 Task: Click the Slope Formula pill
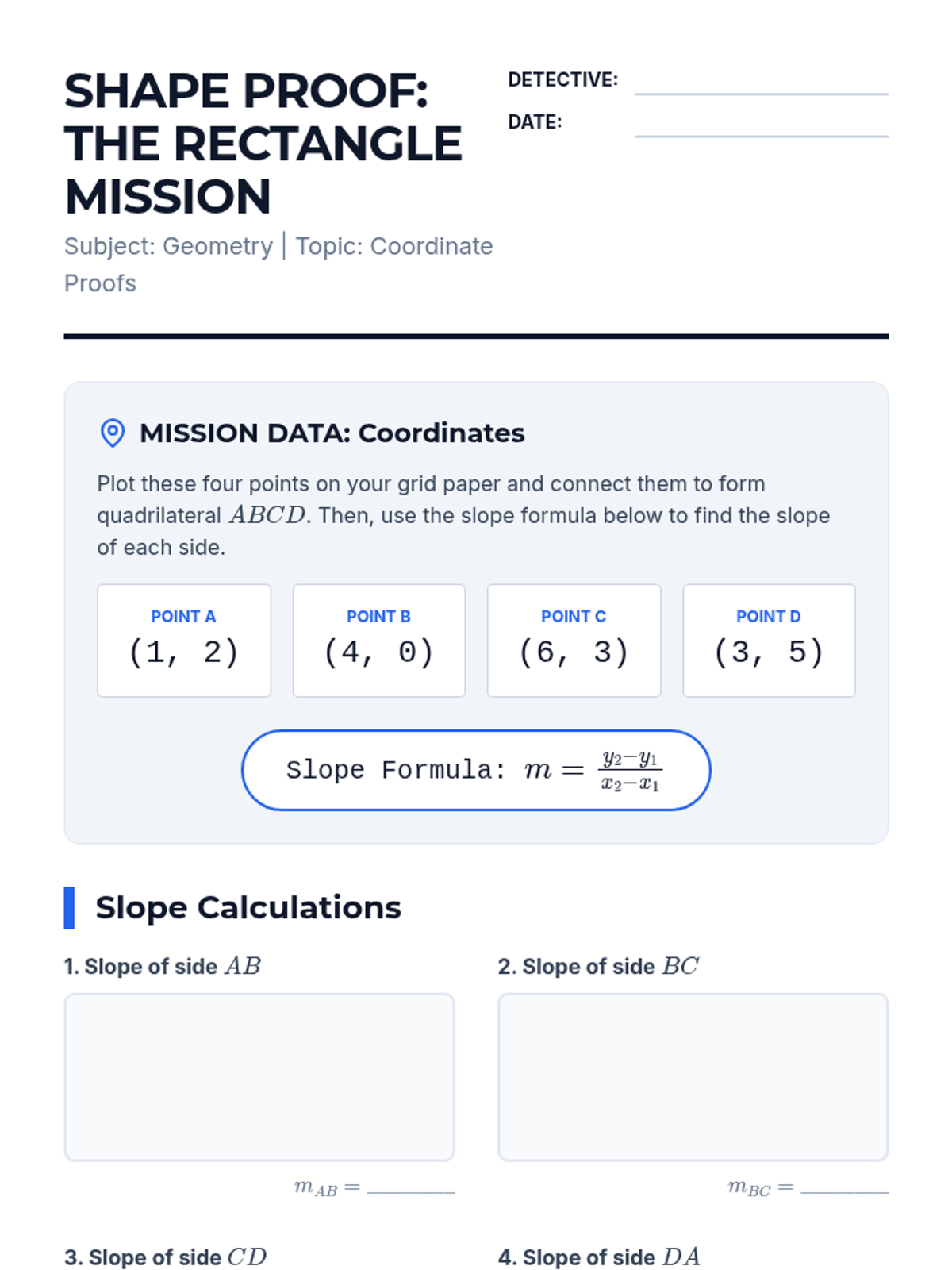476,770
